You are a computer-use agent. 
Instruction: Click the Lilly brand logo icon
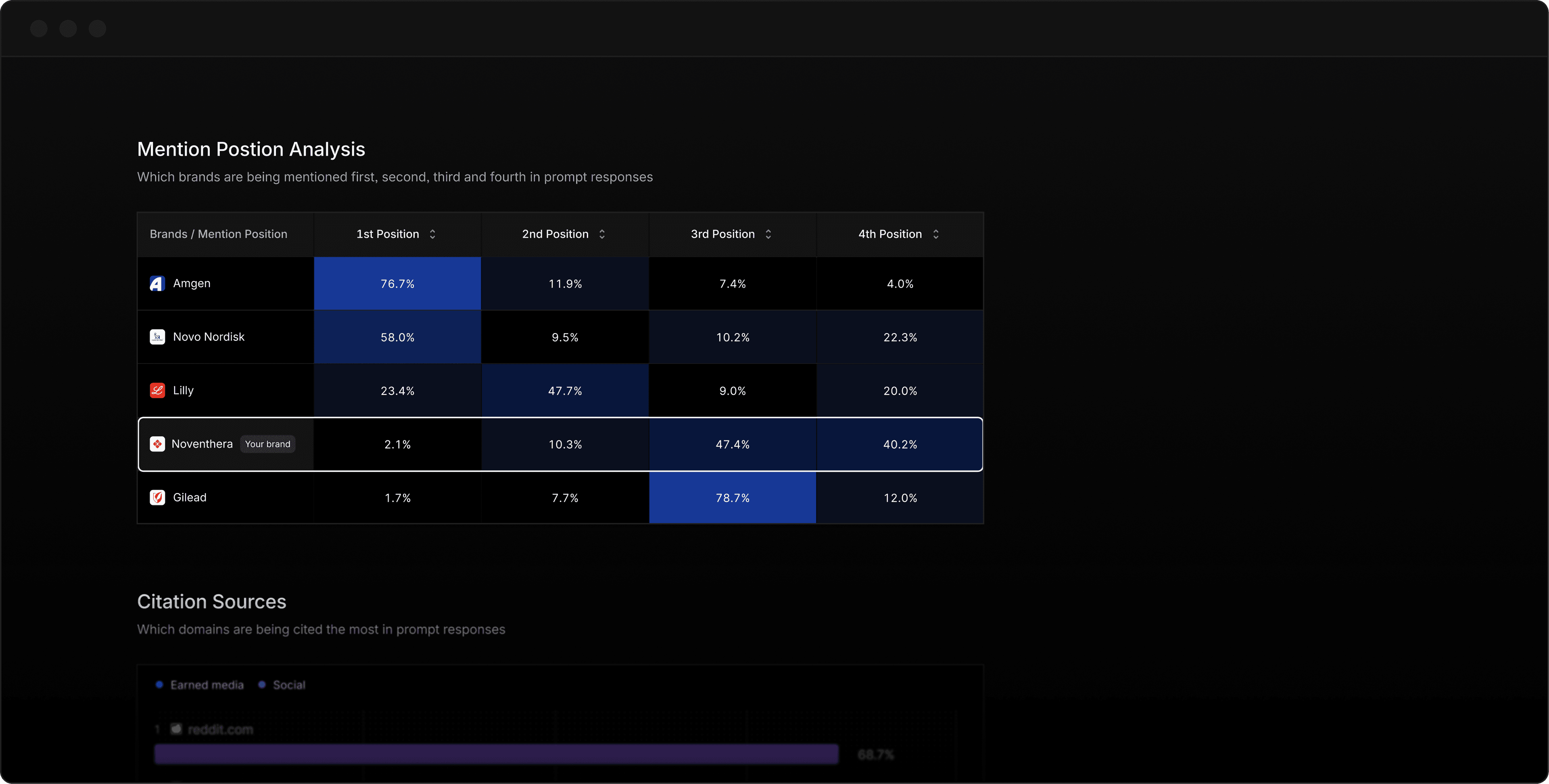(157, 390)
